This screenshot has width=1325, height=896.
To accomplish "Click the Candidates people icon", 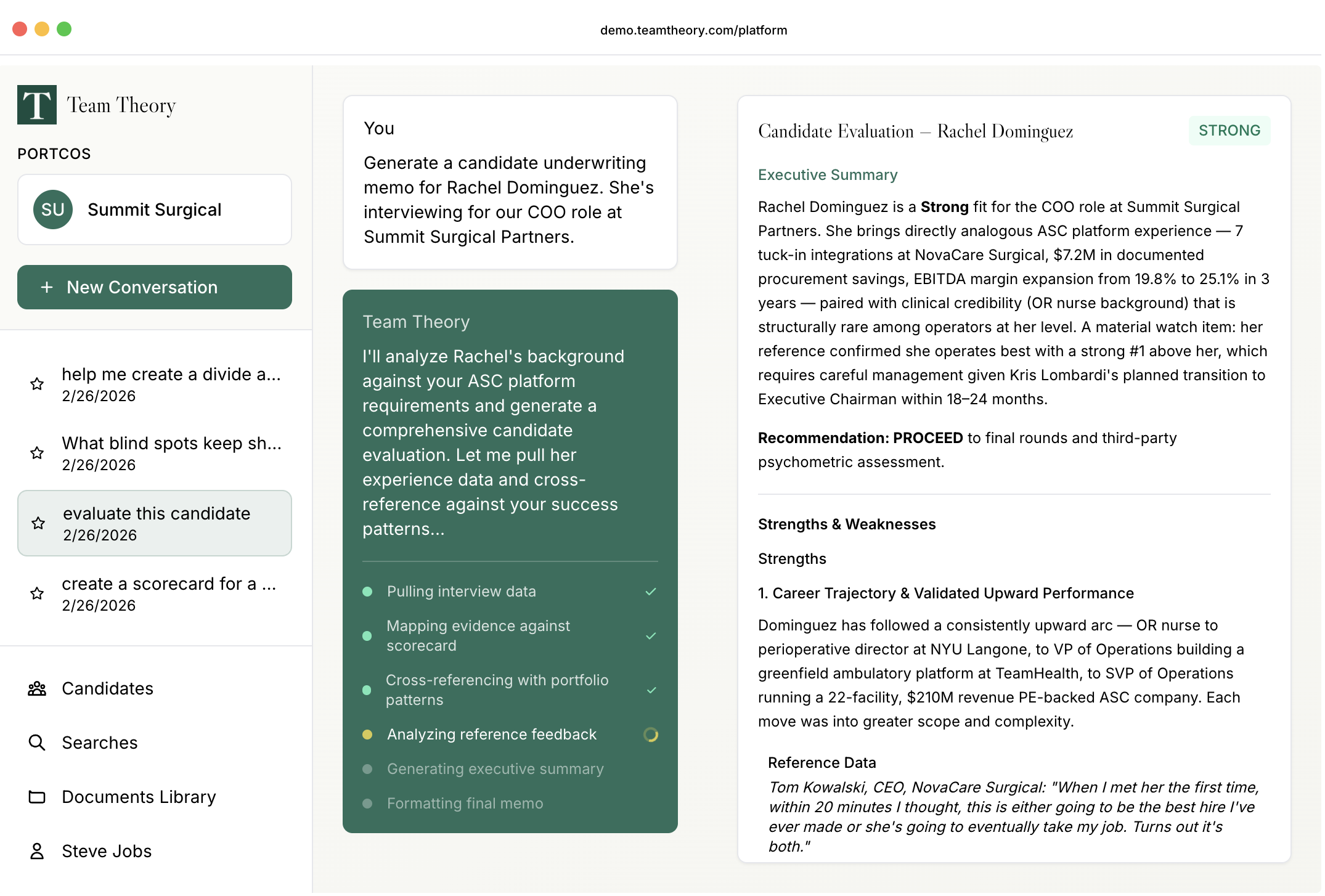I will pyautogui.click(x=37, y=689).
